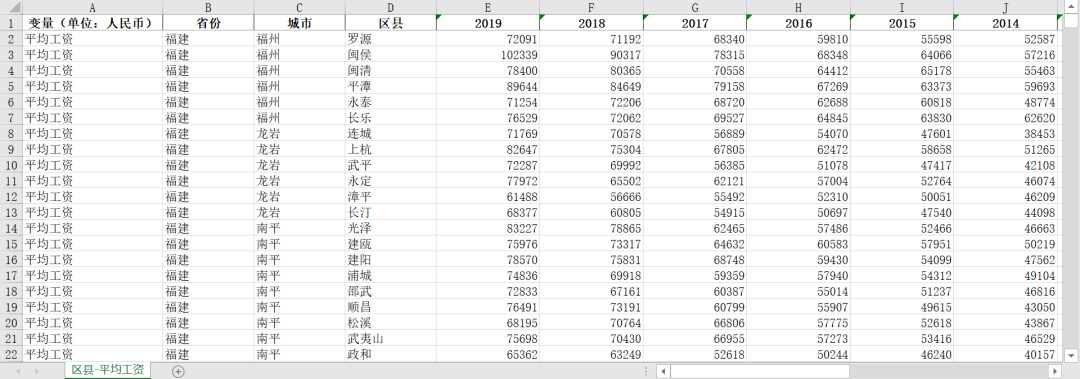This screenshot has height=379, width=1080.
Task: Select row 7 header
Action: 11,118
